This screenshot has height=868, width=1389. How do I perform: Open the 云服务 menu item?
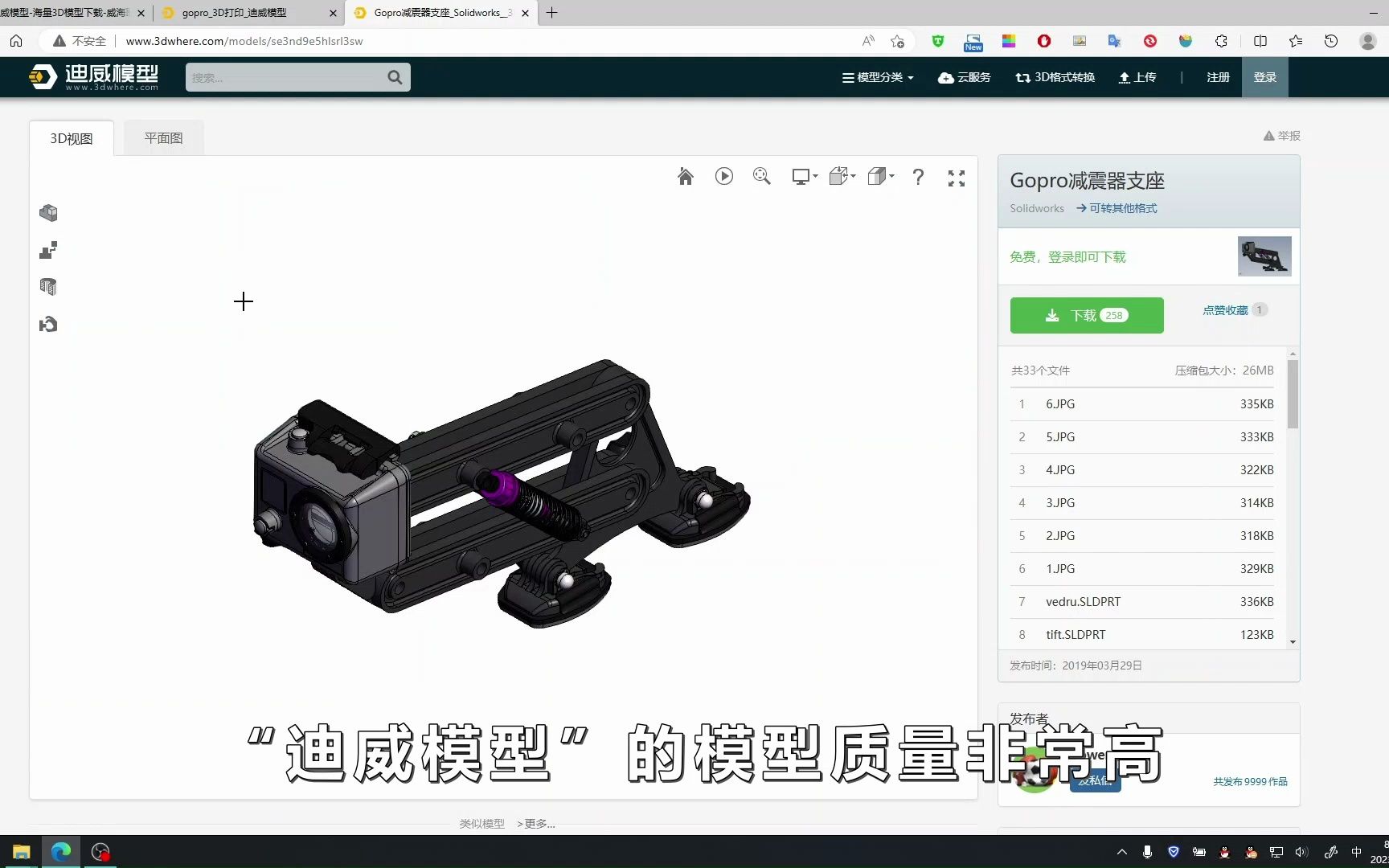tap(964, 77)
